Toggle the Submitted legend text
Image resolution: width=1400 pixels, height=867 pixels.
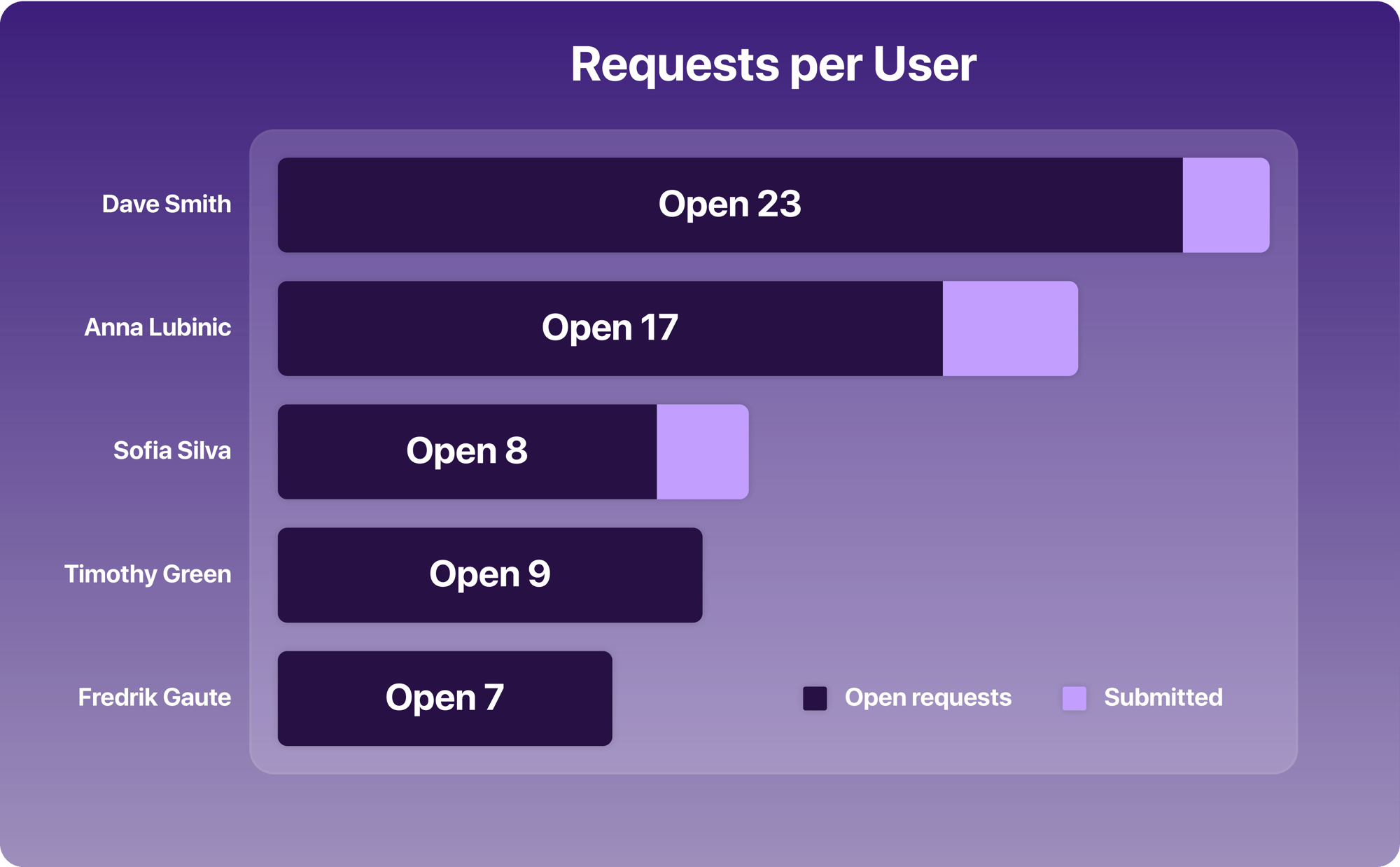point(1163,698)
